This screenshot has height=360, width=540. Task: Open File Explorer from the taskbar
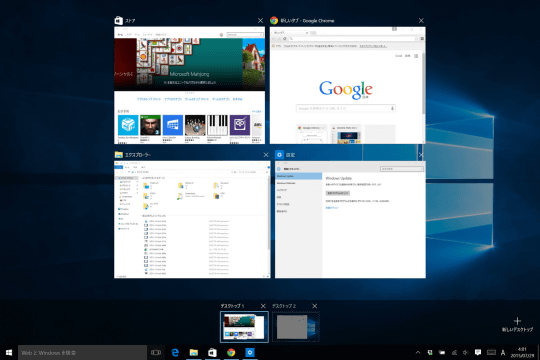(194, 352)
